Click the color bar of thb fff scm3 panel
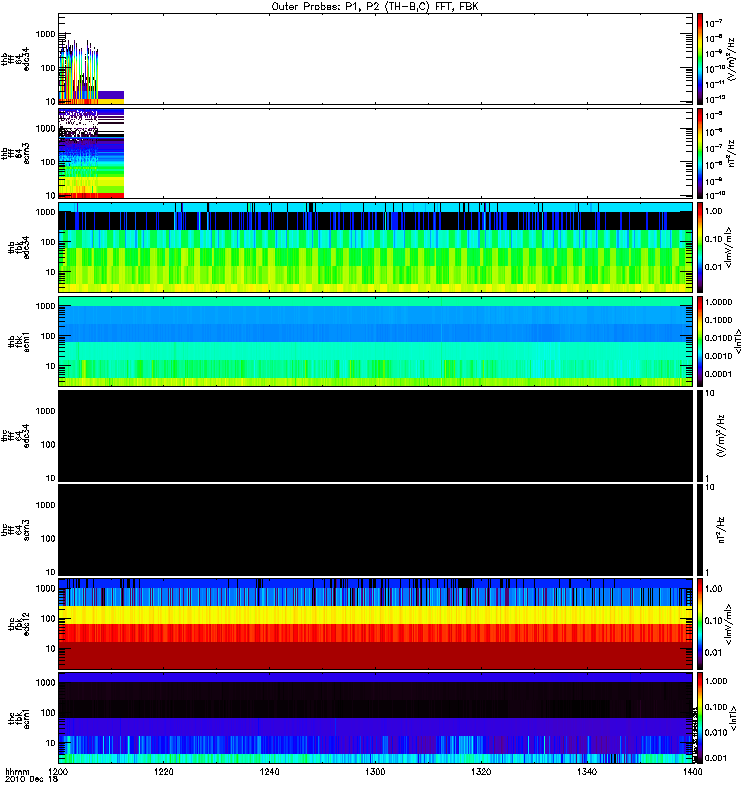The width and height of the screenshot is (750, 800). 700,153
